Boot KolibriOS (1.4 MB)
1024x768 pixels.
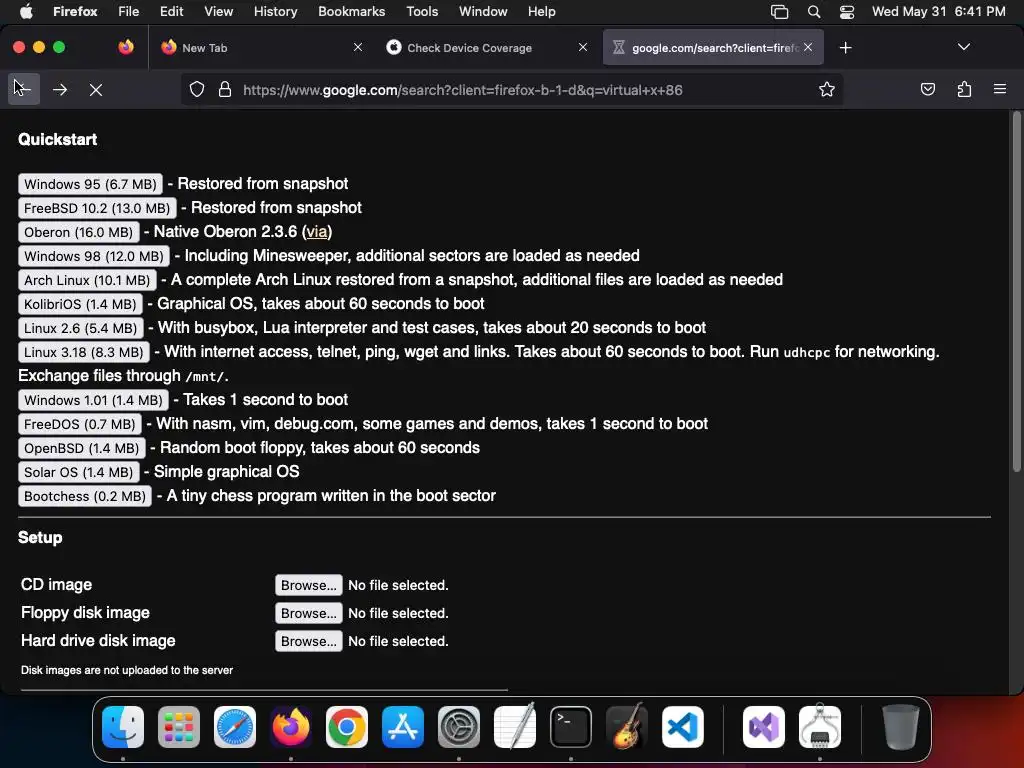[x=80, y=304]
